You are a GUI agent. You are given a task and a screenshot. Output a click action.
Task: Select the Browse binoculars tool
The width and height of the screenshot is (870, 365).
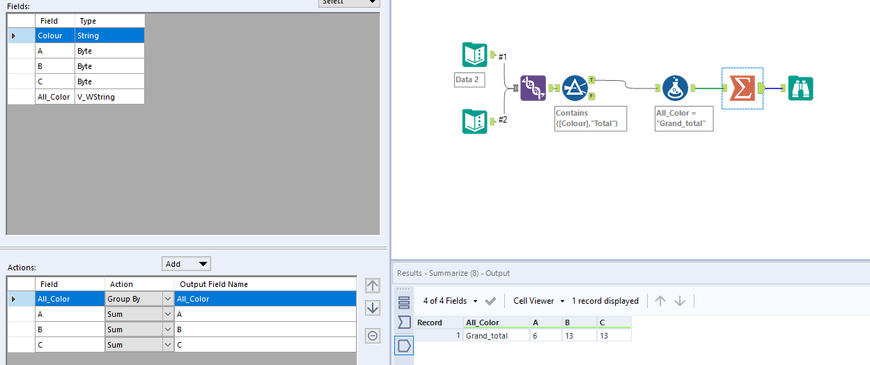[x=801, y=89]
